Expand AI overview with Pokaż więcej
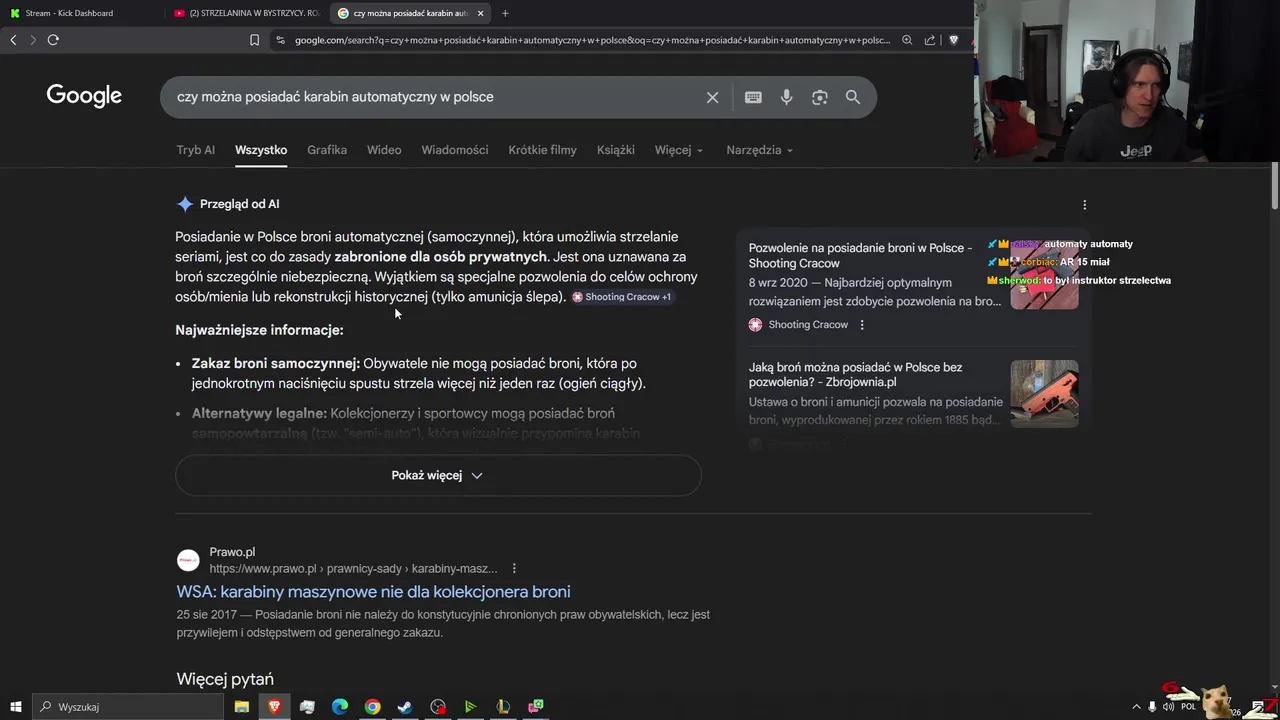Viewport: 1280px width, 720px height. tap(438, 476)
